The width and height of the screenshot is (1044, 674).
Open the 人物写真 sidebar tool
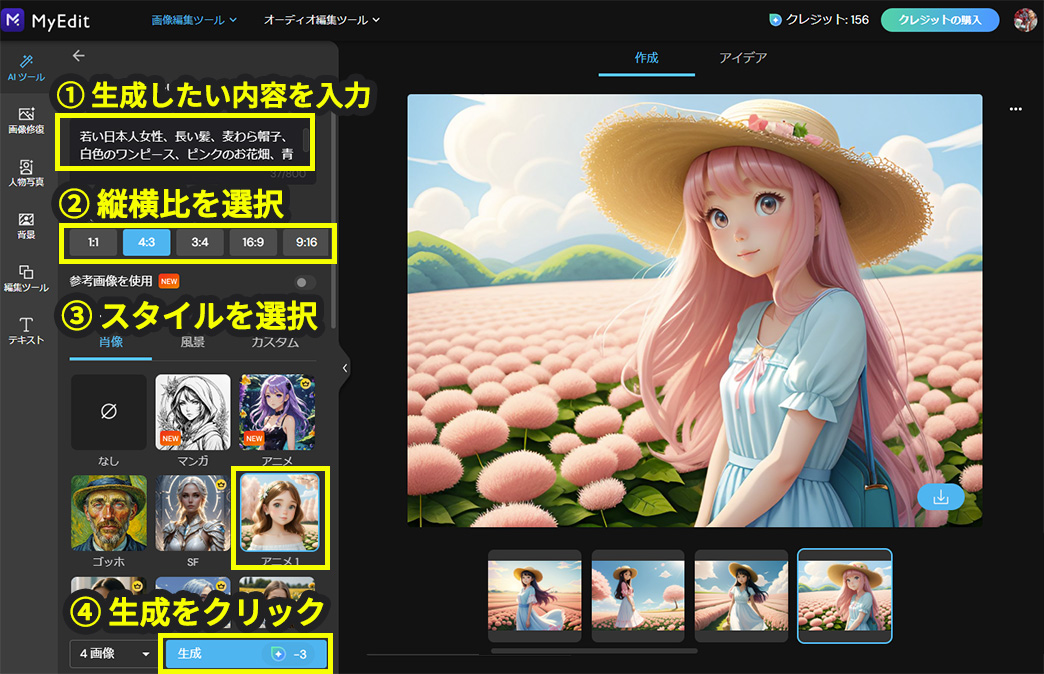[27, 173]
